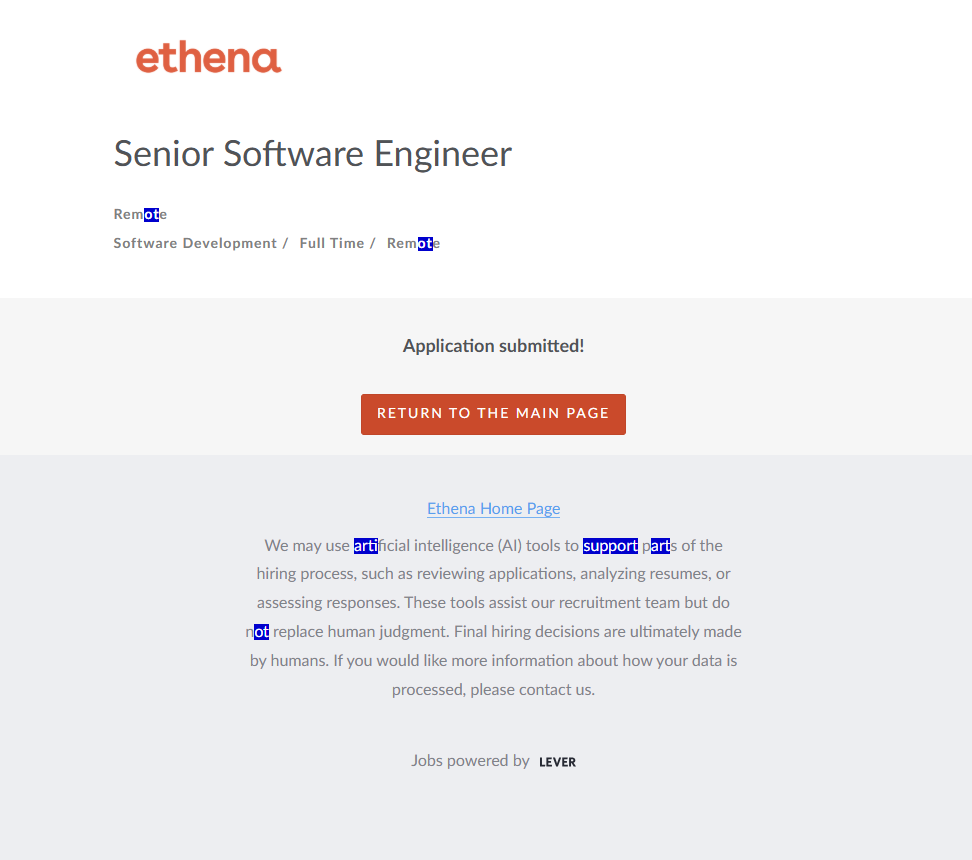The image size is (972, 860).
Task: Click the highlighted 'arti' in artificial
Action: 365,546
